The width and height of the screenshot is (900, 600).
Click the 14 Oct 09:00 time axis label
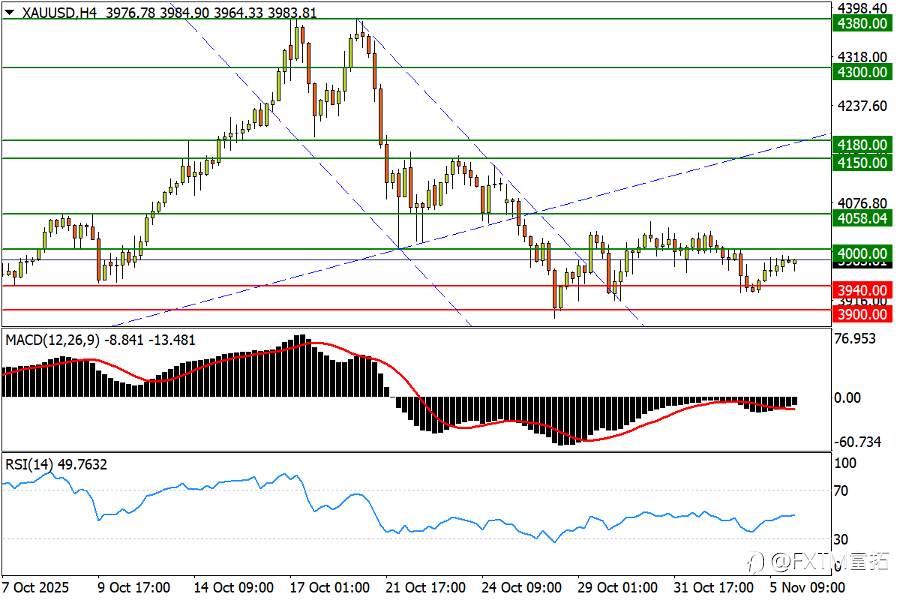[x=233, y=588]
